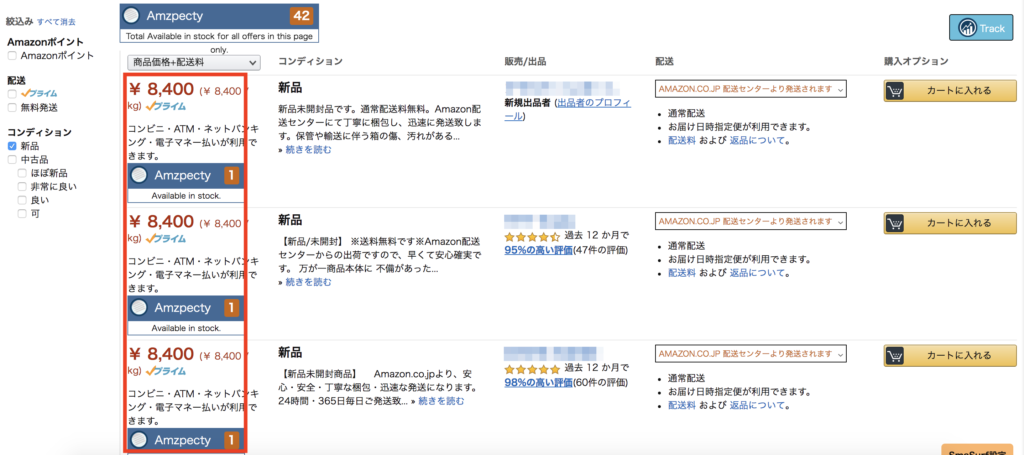Enable the Amazonポイント checkbox
The height and width of the screenshot is (455, 1024).
click(x=12, y=56)
